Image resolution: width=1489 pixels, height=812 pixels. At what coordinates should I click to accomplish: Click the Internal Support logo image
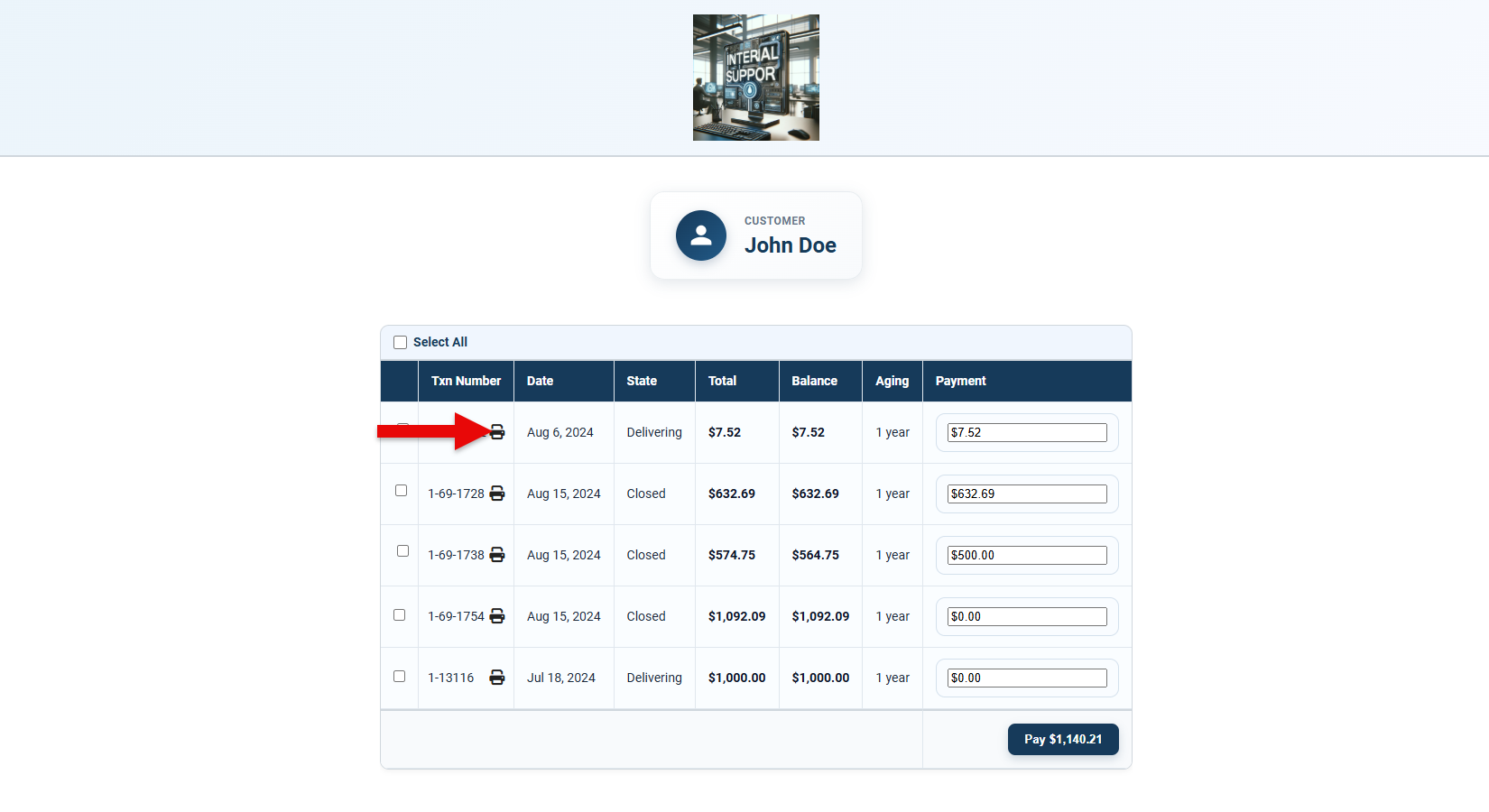(756, 78)
